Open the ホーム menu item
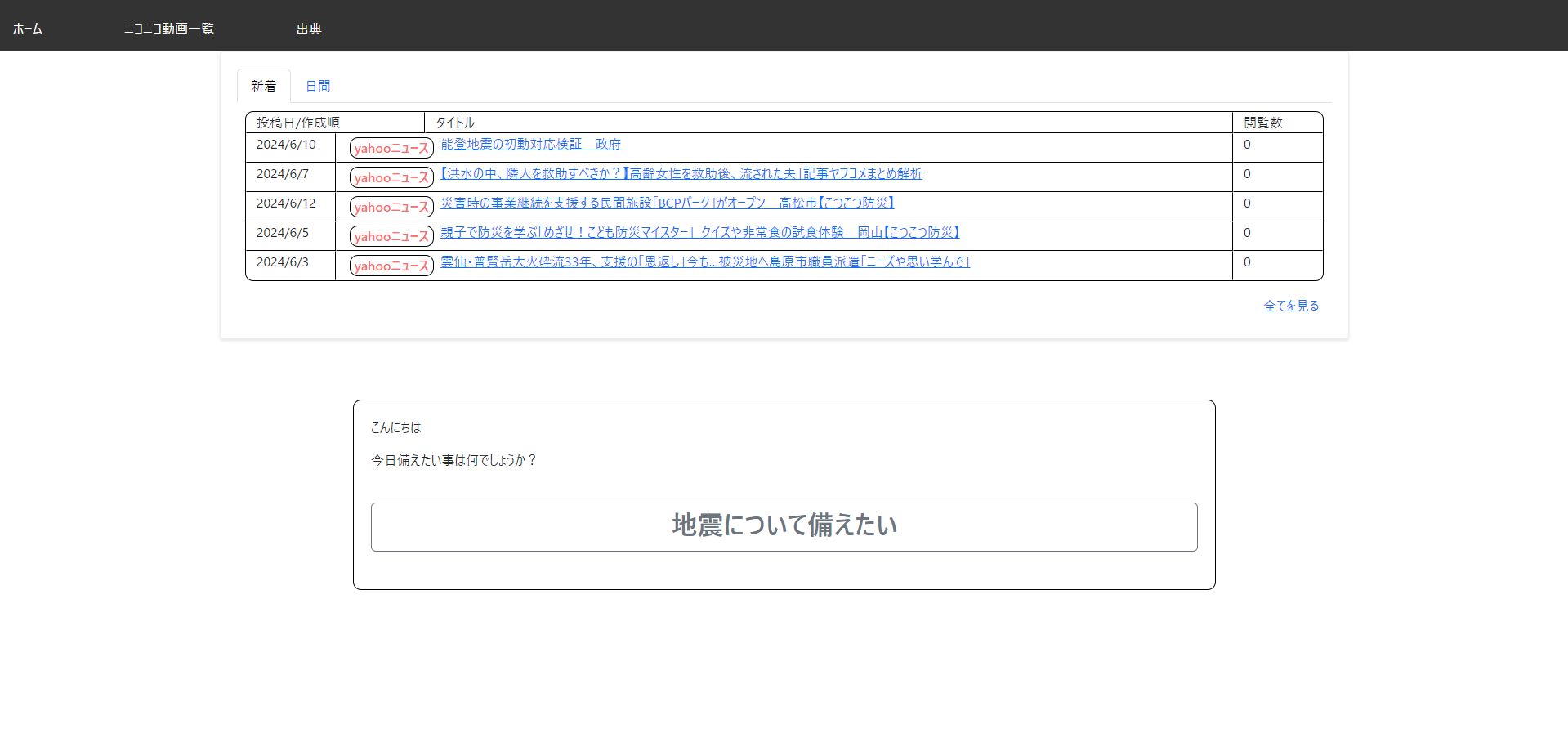This screenshot has height=742, width=1568. pyautogui.click(x=28, y=26)
